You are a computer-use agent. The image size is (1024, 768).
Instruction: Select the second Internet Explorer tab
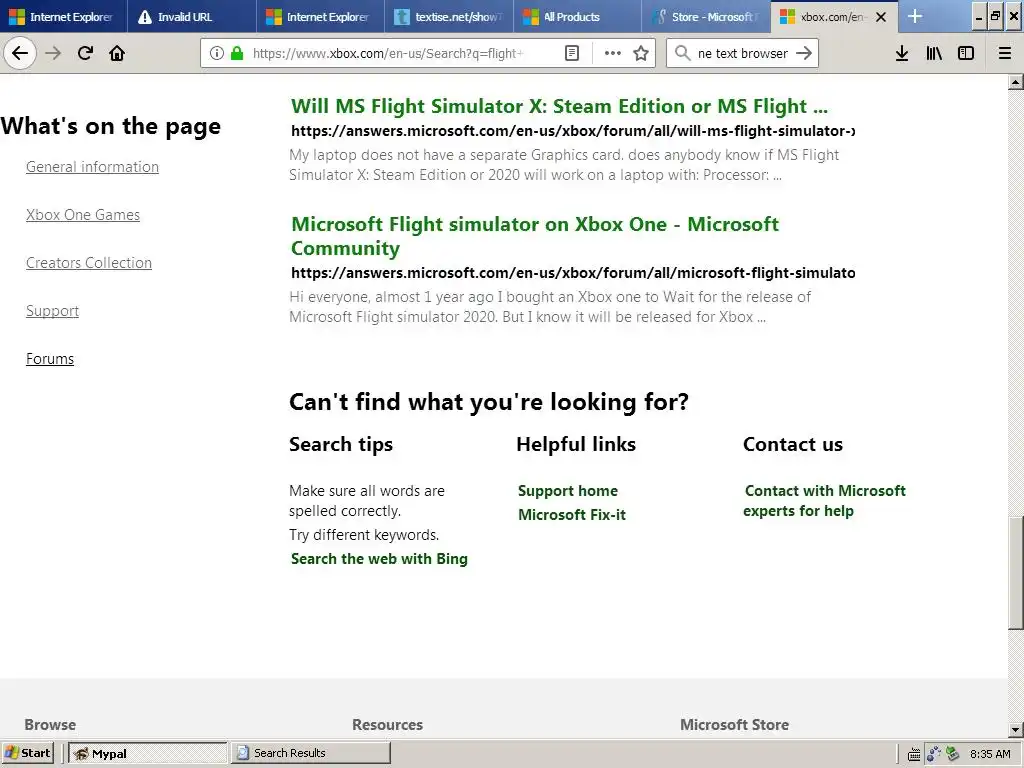pos(320,17)
